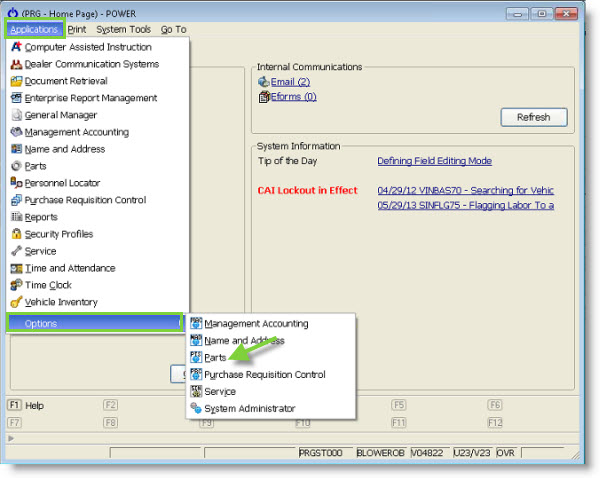The image size is (600, 478).
Task: Click the F7 function key button
Action: (x=15, y=423)
